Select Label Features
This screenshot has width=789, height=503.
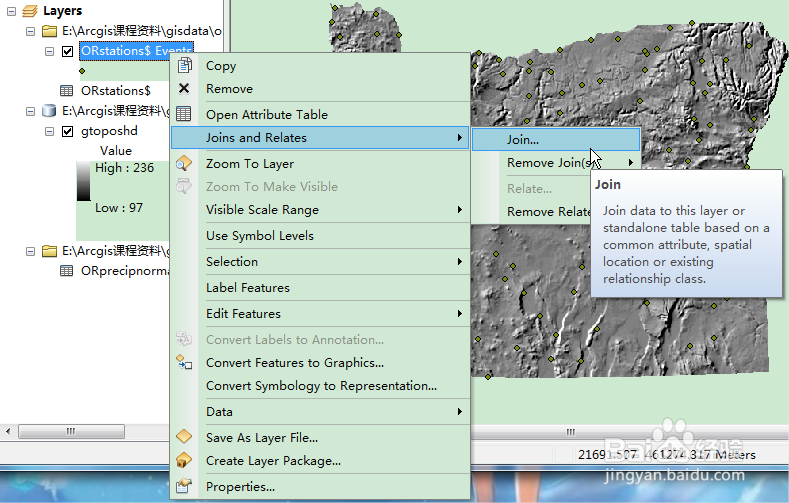click(320, 288)
